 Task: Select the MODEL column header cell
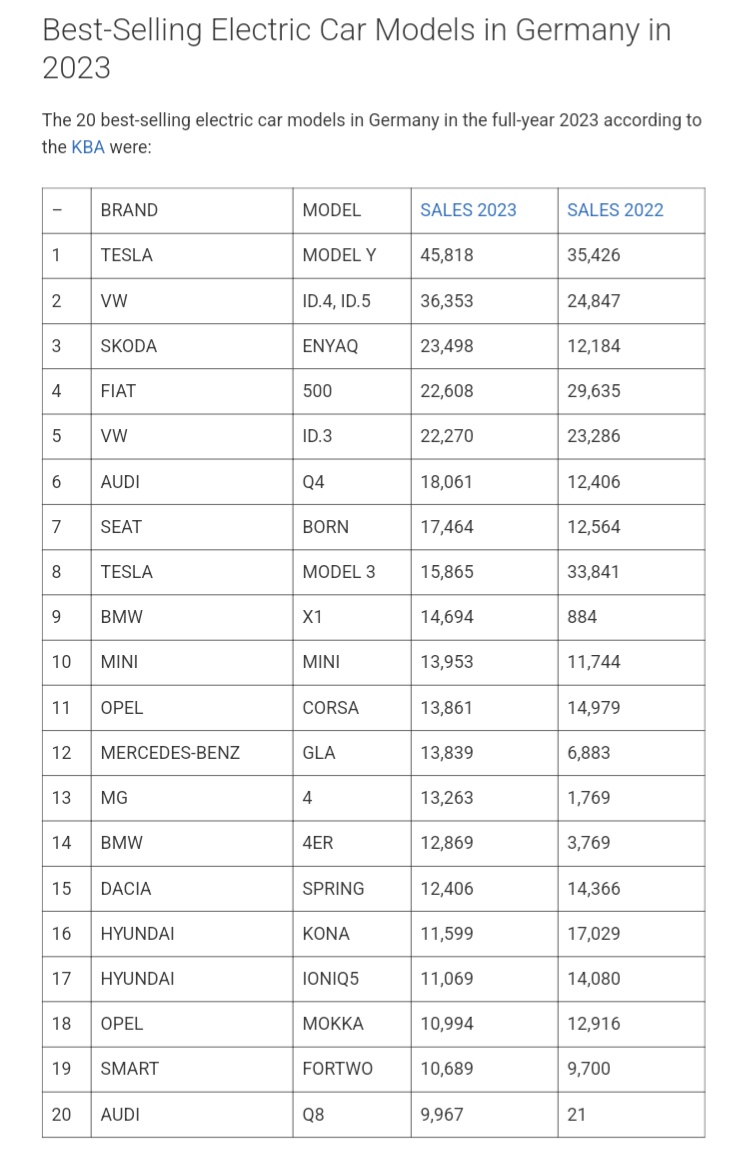(331, 210)
